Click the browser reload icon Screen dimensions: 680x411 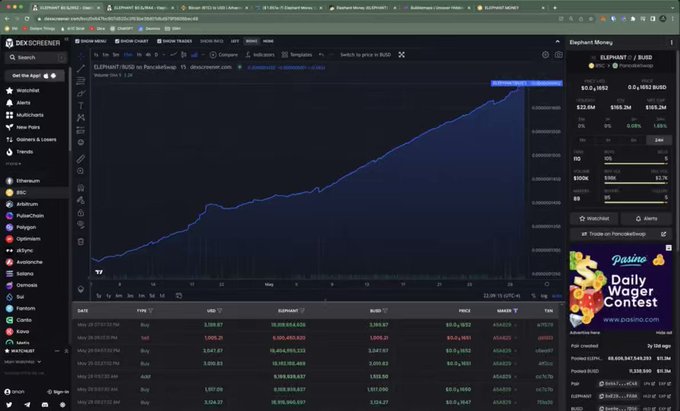(27, 19)
